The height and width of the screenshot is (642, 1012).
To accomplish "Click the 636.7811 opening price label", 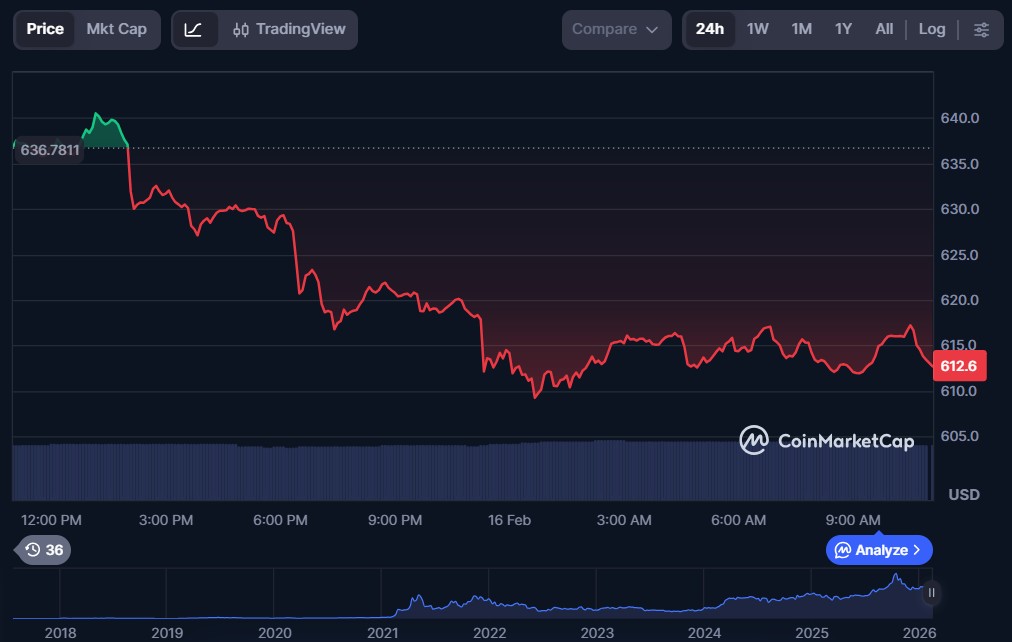I will coord(49,149).
